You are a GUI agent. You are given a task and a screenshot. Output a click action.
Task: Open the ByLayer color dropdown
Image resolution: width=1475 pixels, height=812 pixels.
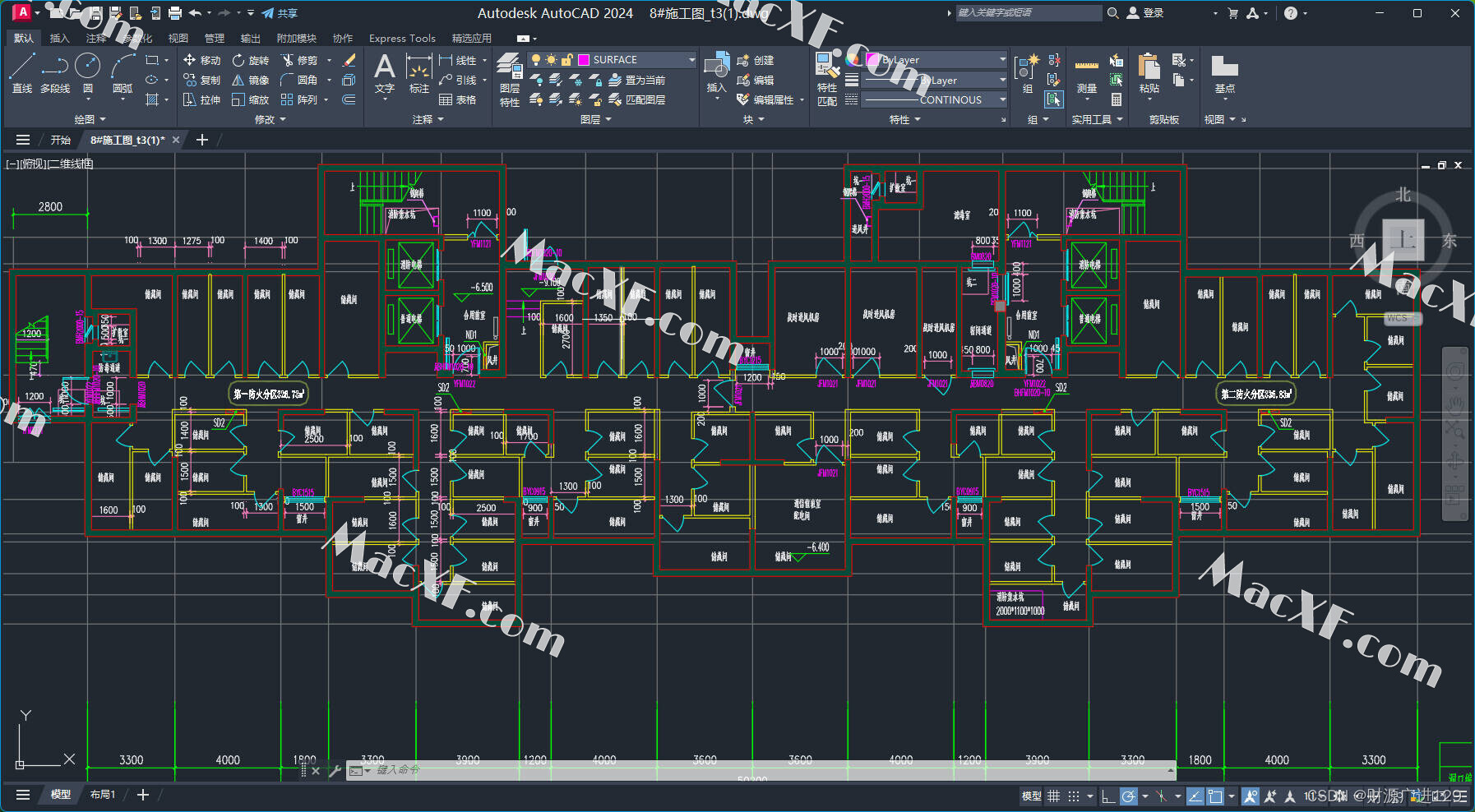point(1002,60)
